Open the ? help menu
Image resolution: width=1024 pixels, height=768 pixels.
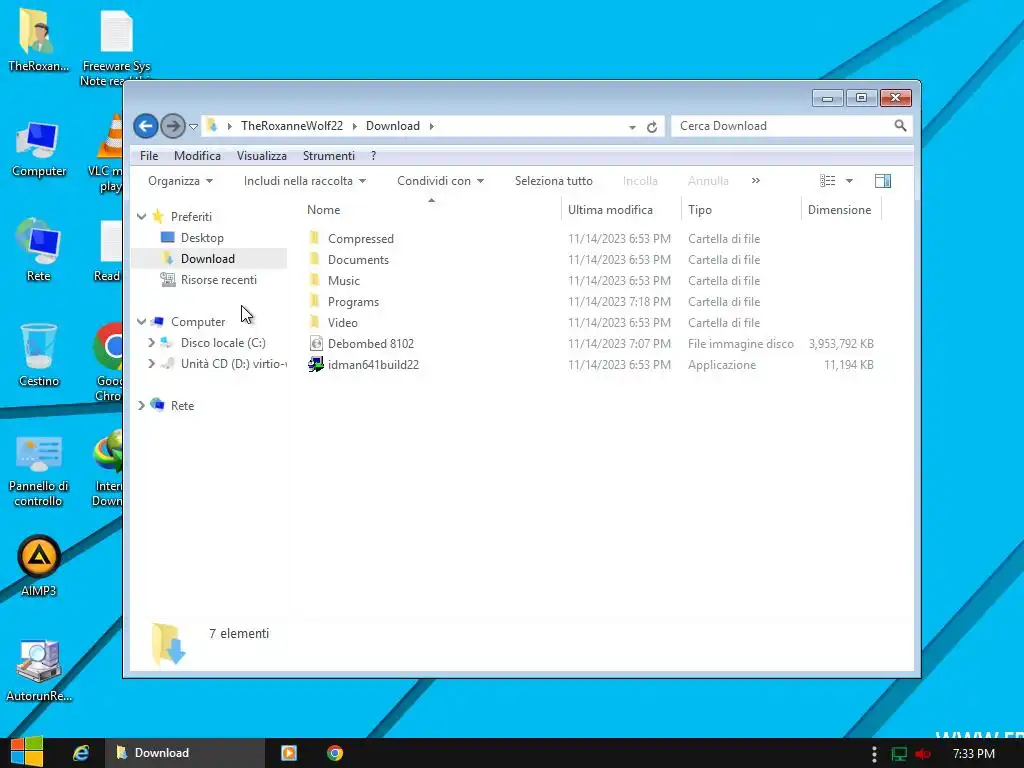(374, 155)
